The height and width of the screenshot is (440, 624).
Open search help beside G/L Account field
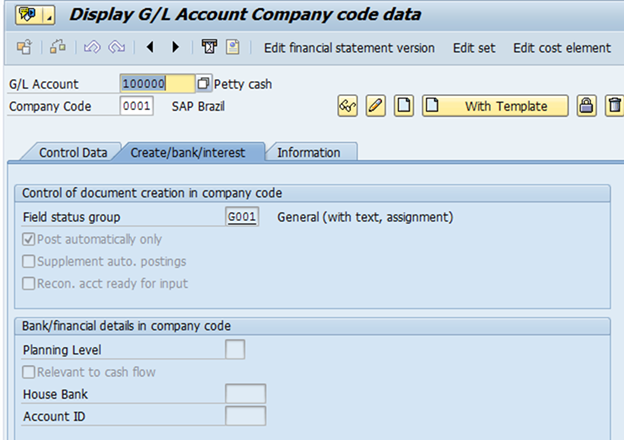click(x=204, y=84)
